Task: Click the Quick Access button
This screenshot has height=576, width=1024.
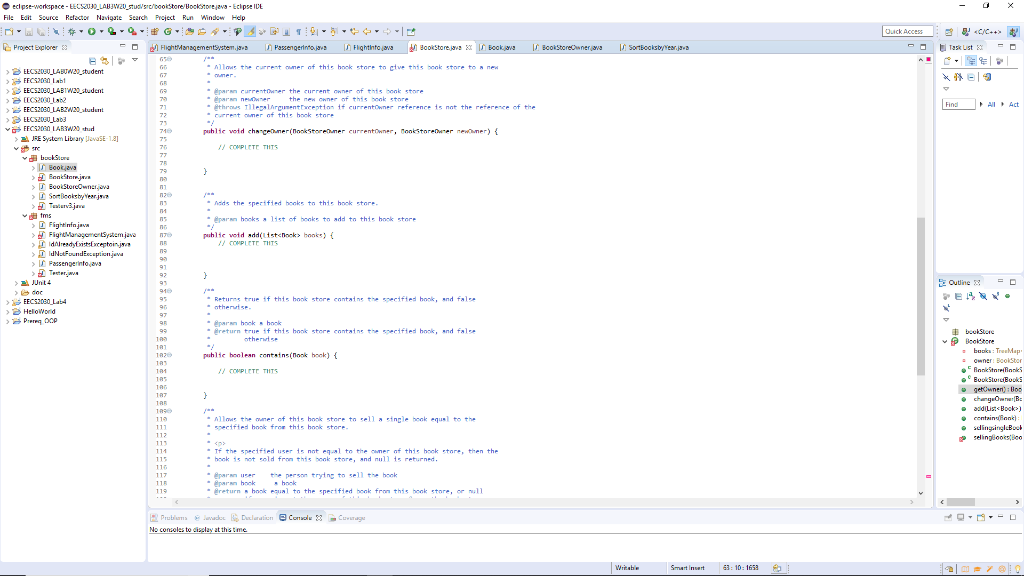Action: click(x=906, y=30)
